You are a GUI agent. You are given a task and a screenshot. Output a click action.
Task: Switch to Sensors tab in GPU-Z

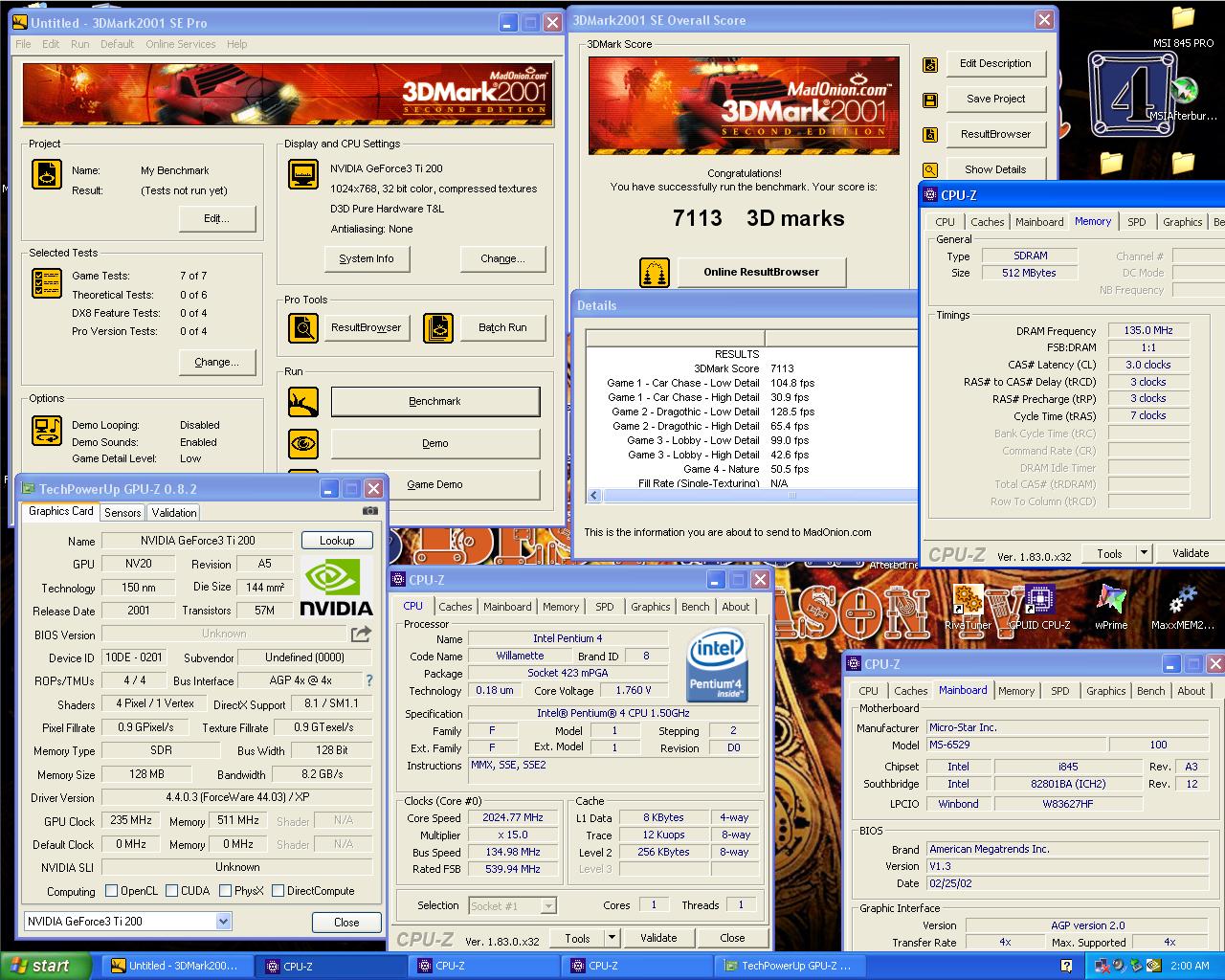122,513
